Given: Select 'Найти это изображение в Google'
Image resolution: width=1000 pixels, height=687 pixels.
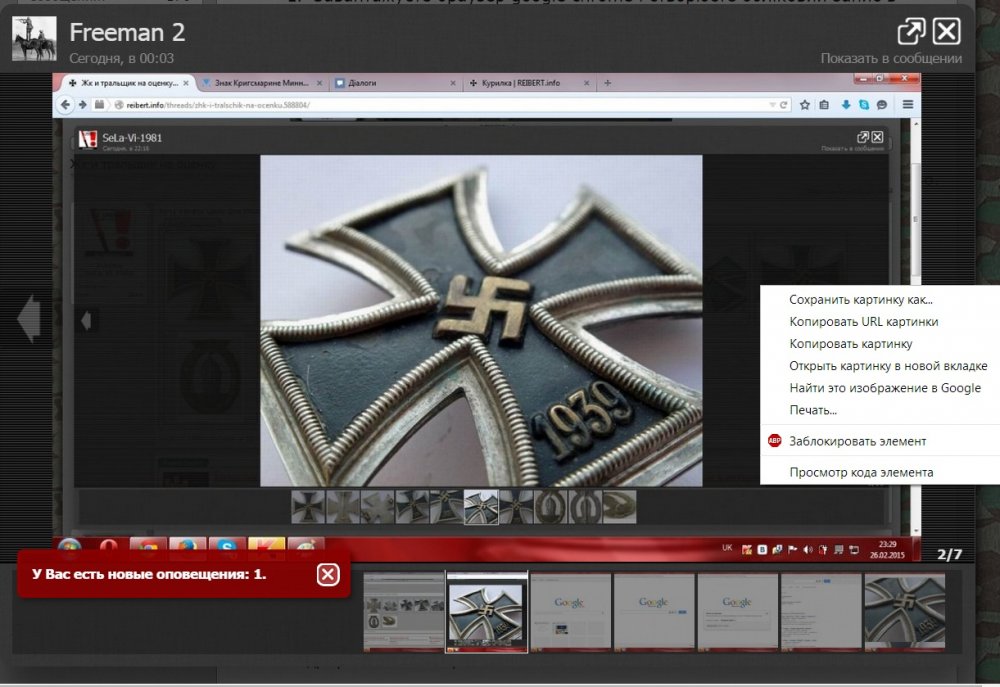Looking at the screenshot, I should [884, 387].
